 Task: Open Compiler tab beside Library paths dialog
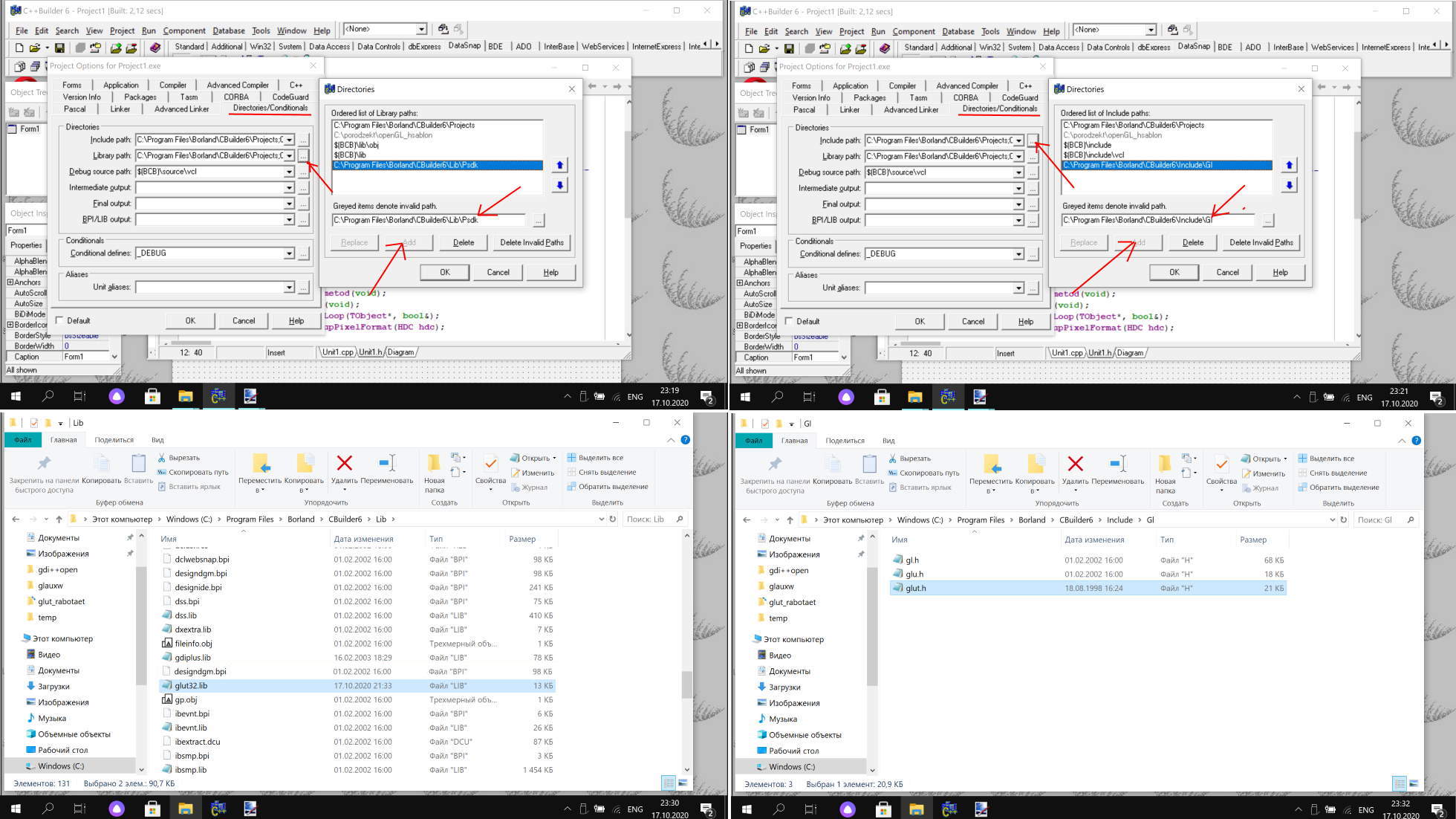[x=173, y=85]
